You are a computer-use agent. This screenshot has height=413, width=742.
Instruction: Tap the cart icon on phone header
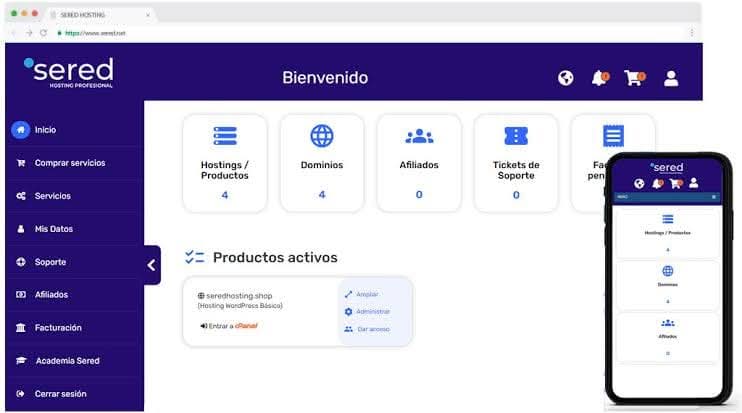676,184
